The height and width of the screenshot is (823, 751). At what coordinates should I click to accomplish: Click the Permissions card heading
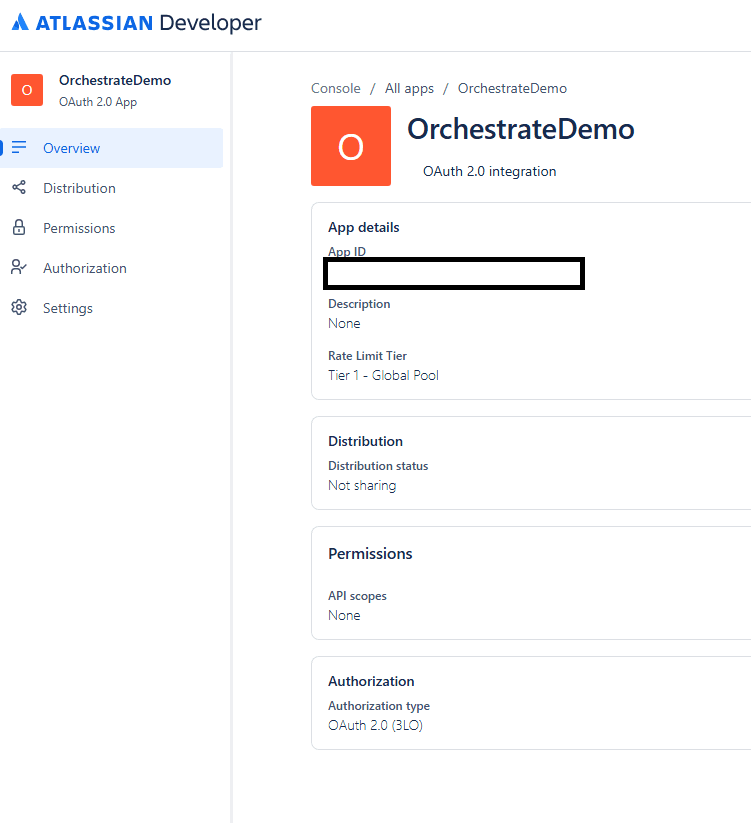point(370,554)
